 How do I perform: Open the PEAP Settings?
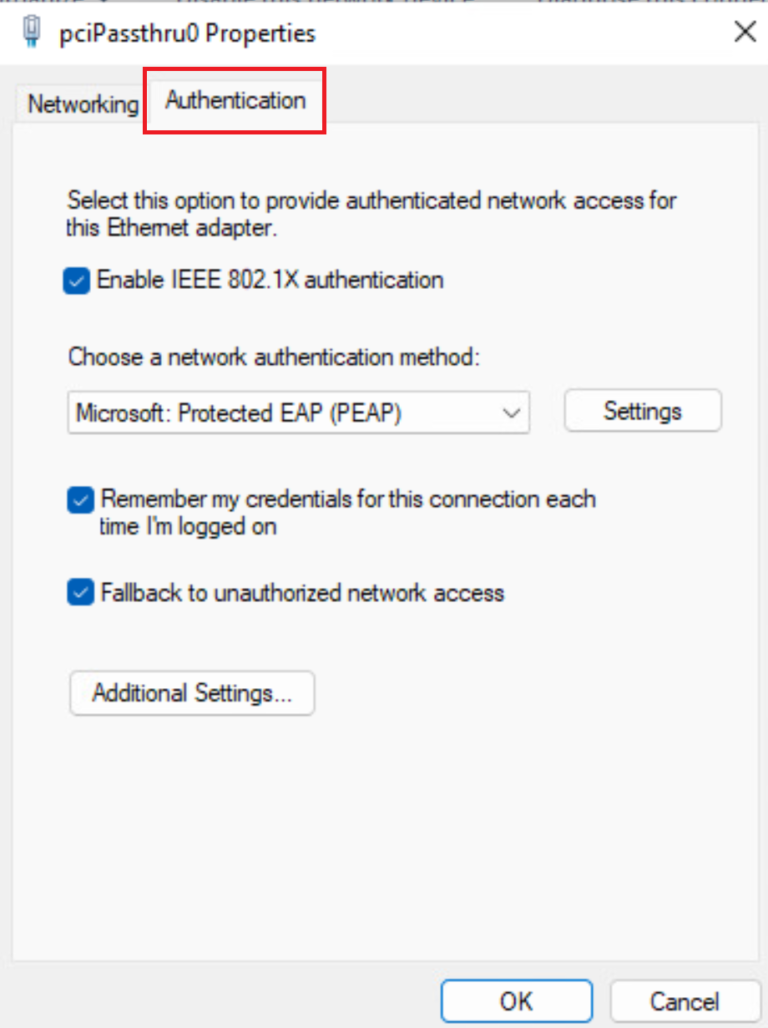(x=642, y=410)
